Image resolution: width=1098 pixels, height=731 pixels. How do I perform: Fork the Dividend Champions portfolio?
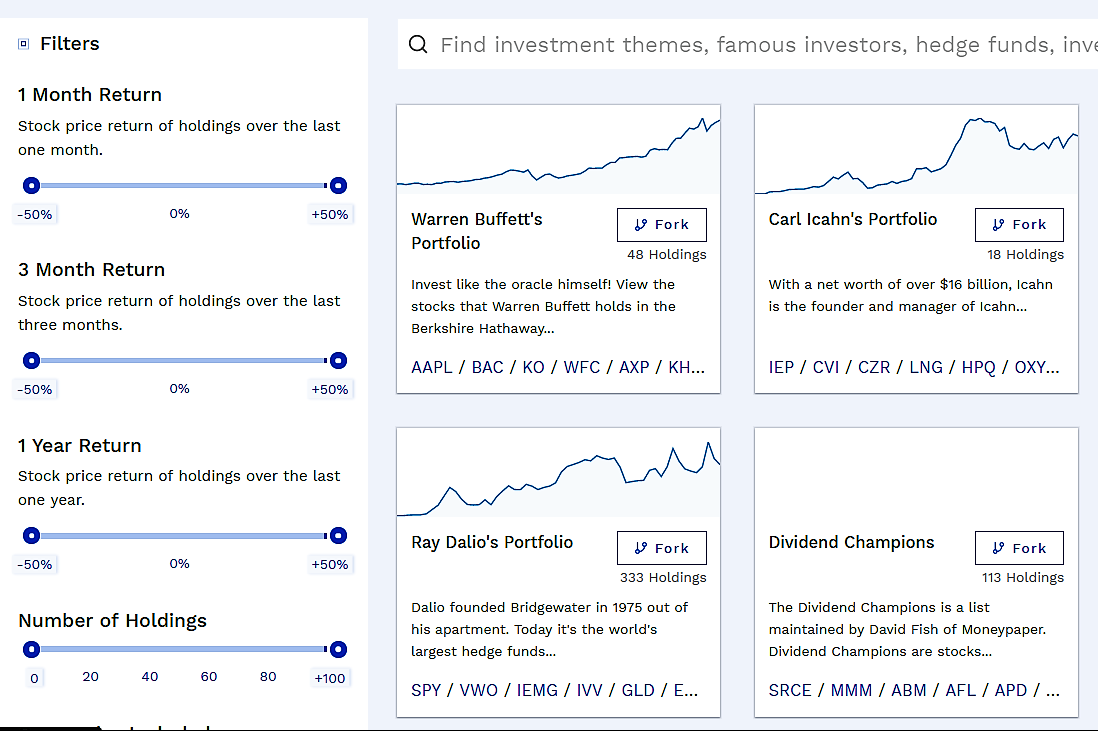tap(1019, 548)
